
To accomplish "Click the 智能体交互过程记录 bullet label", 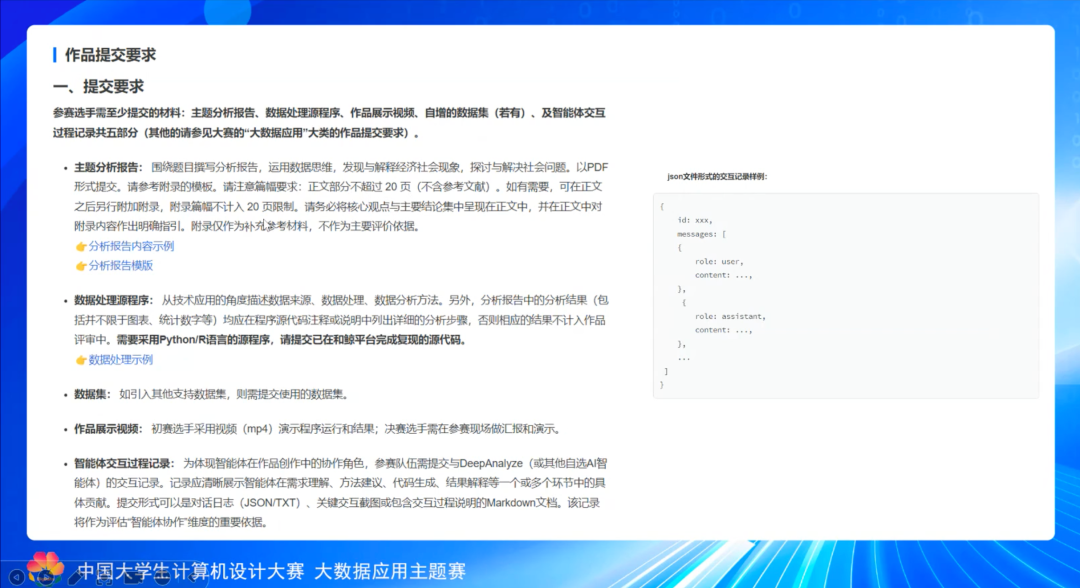I will [124, 464].
